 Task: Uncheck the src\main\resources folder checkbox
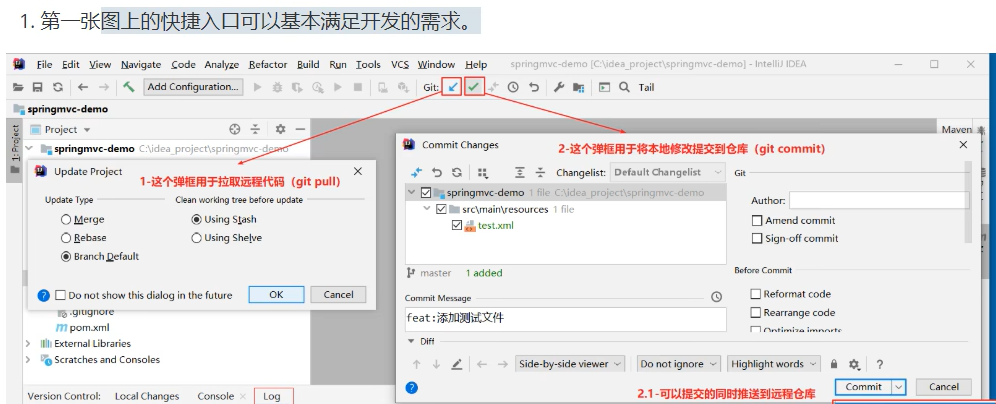click(x=441, y=209)
